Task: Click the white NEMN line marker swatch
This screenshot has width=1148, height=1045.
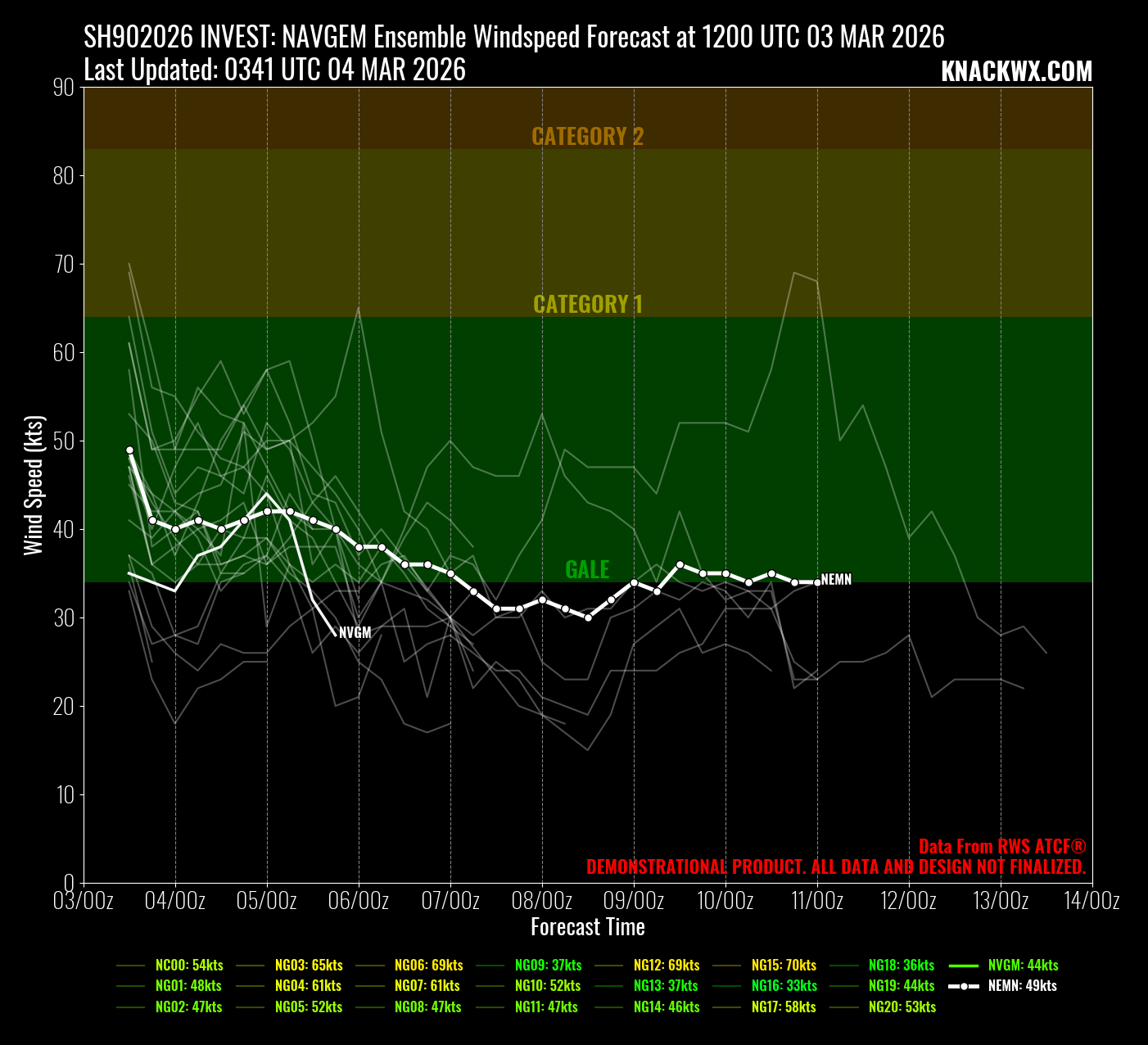Action: click(x=964, y=986)
